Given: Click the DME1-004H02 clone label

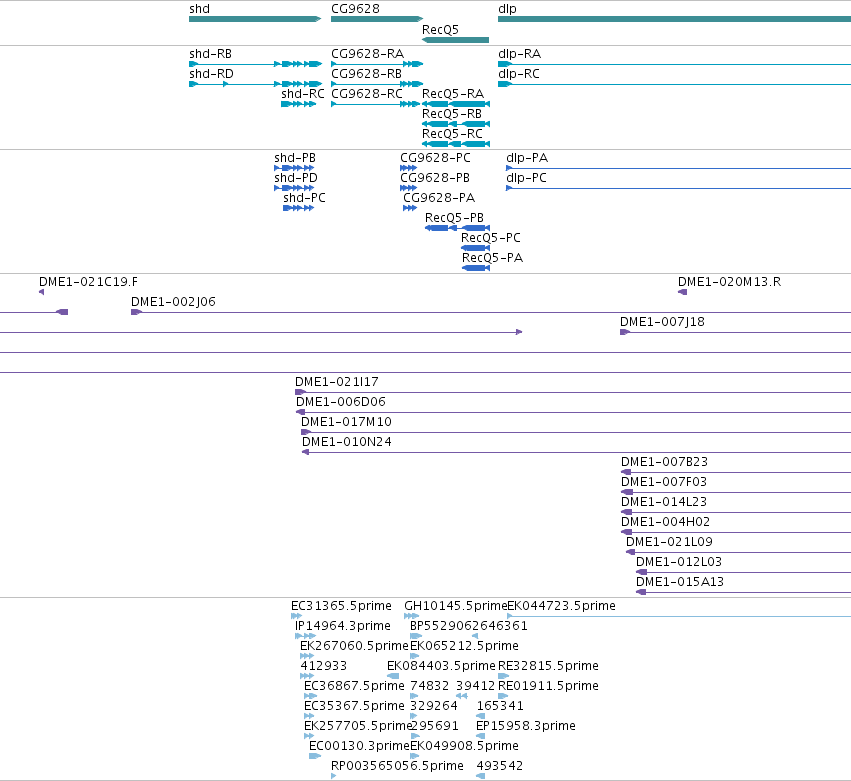Looking at the screenshot, I should (x=665, y=523).
